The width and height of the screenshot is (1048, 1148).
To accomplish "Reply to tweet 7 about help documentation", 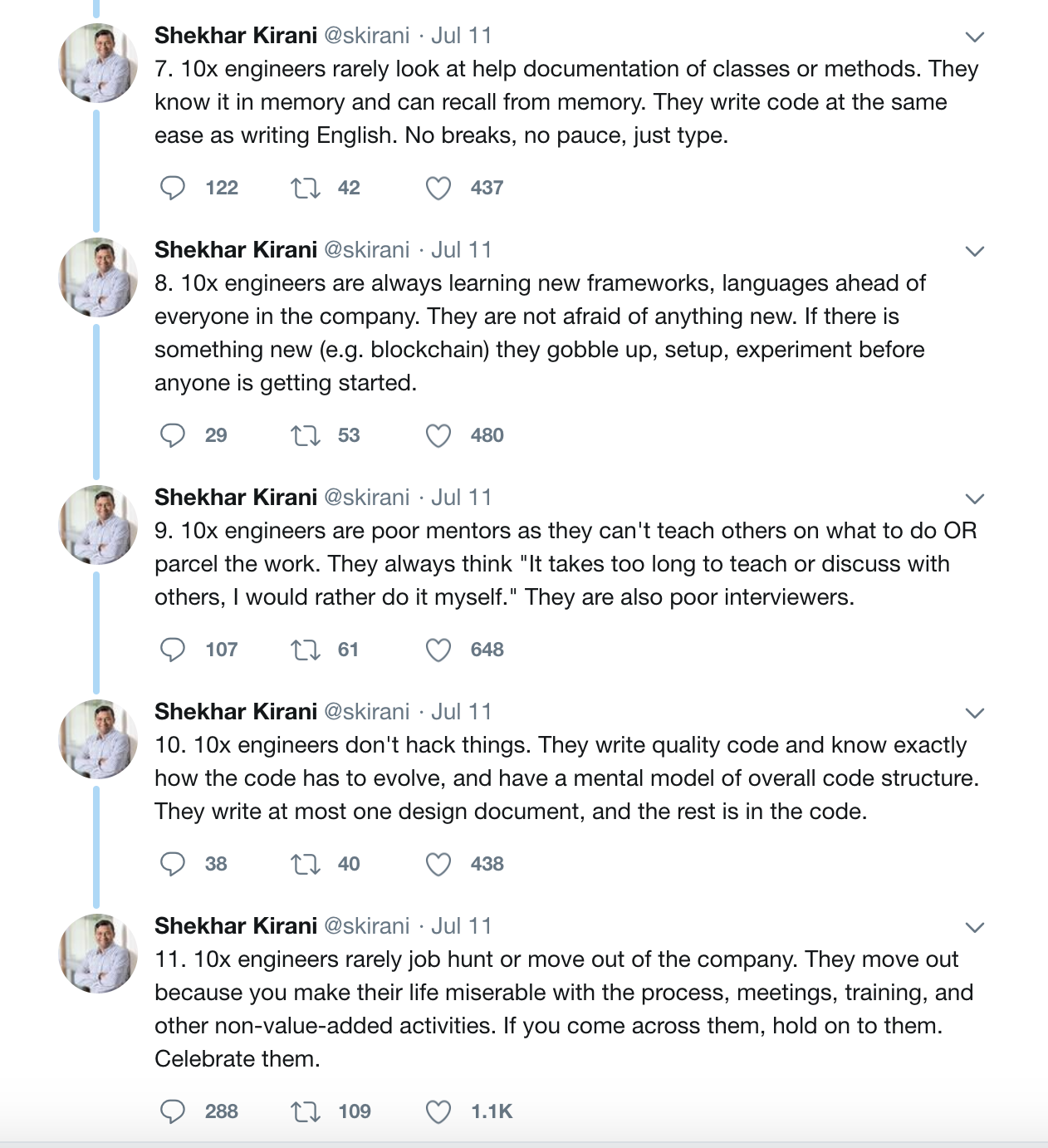I will click(x=173, y=188).
